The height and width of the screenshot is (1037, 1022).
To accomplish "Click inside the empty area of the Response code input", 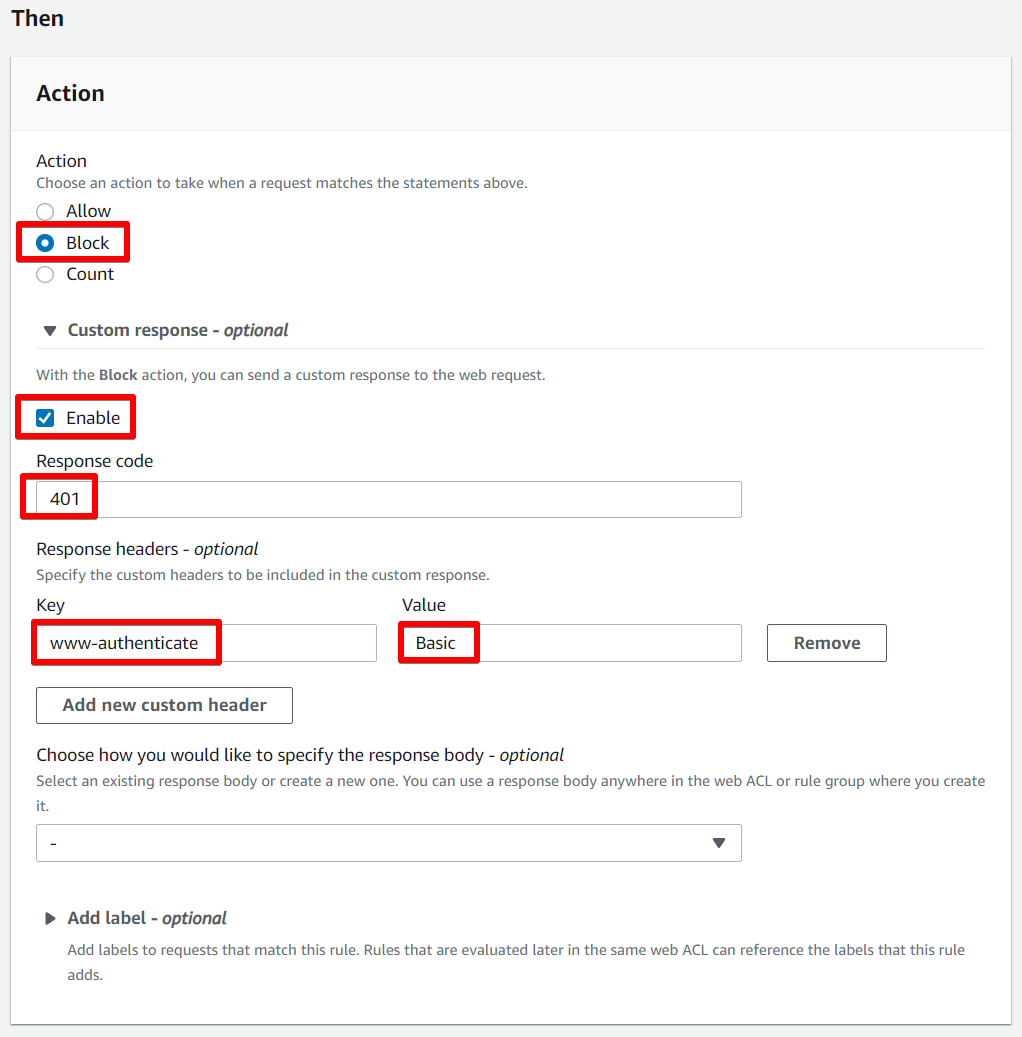I will (x=400, y=499).
